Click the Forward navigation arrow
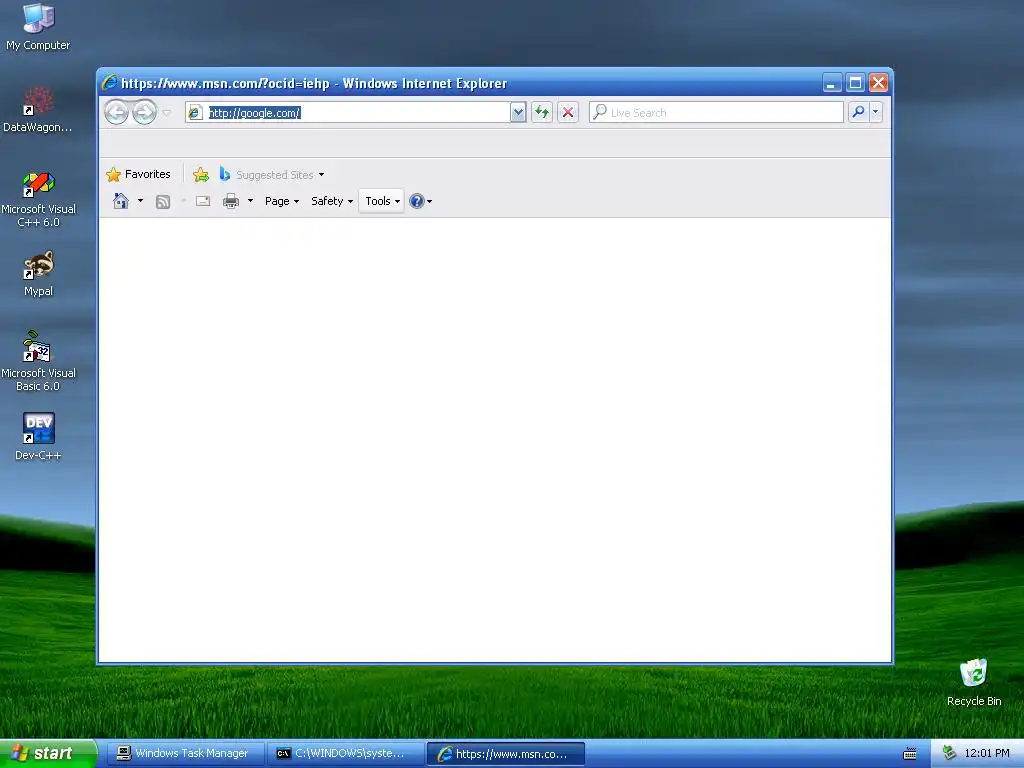 (144, 112)
